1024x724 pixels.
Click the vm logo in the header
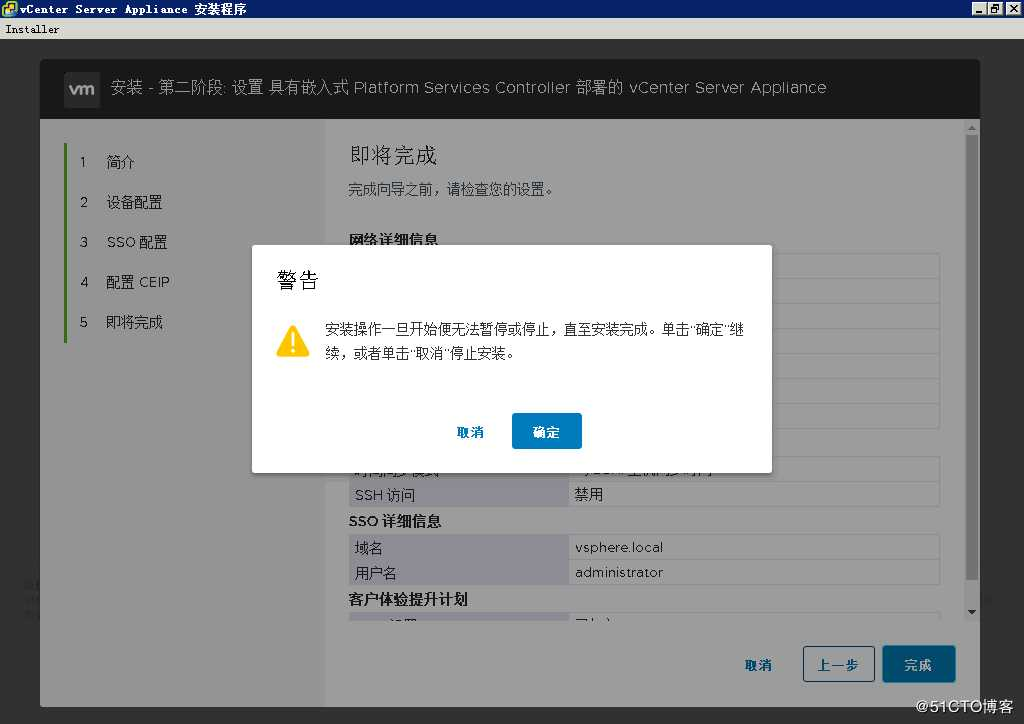pos(82,89)
